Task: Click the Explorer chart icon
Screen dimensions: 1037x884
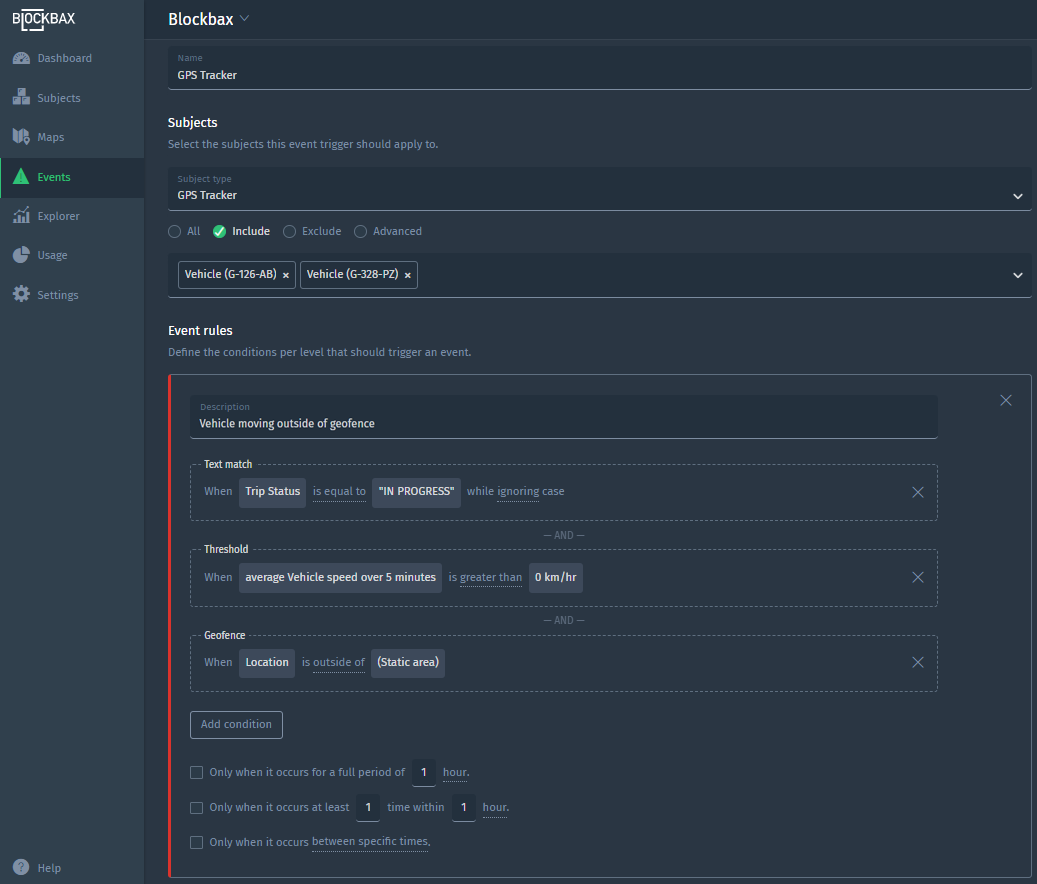Action: [21, 216]
